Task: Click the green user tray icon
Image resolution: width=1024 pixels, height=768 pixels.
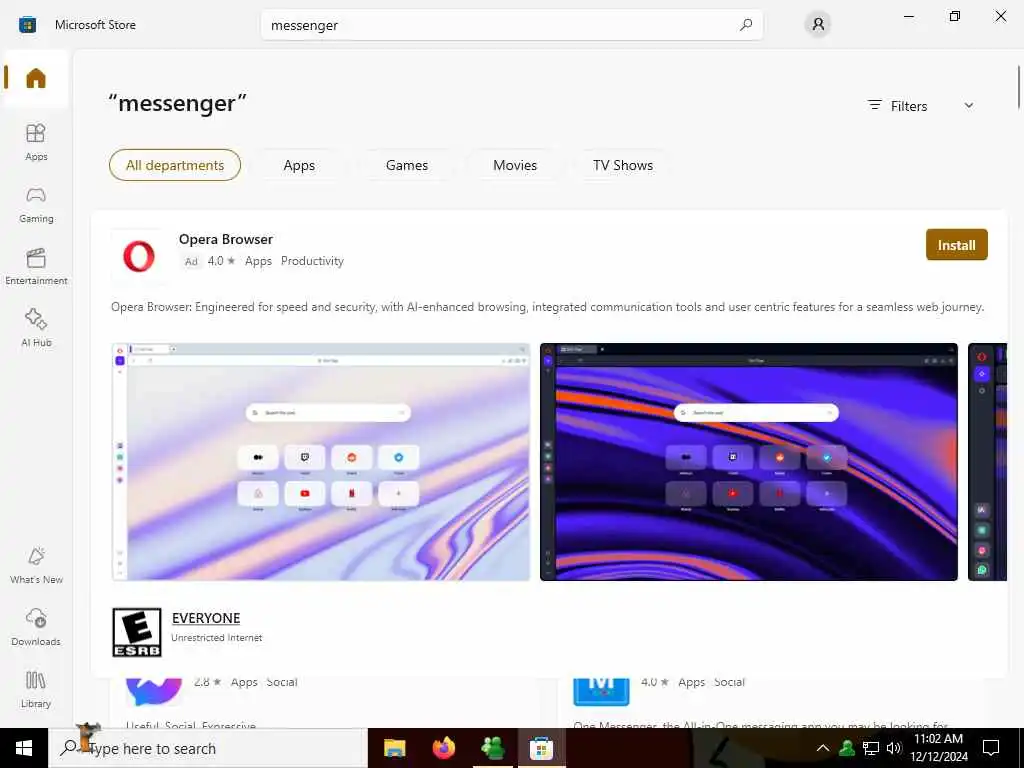Action: click(847, 748)
